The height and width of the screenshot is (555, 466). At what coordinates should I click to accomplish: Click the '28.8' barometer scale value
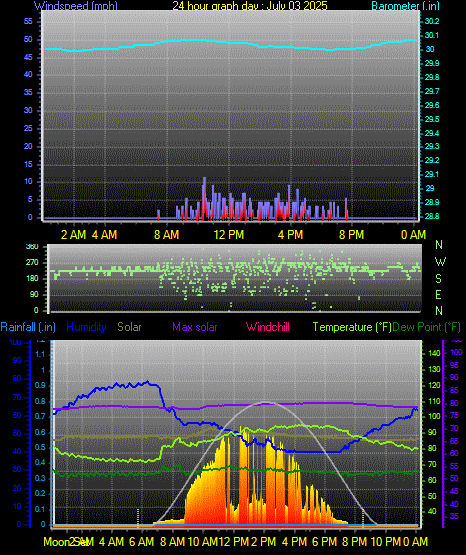point(432,216)
